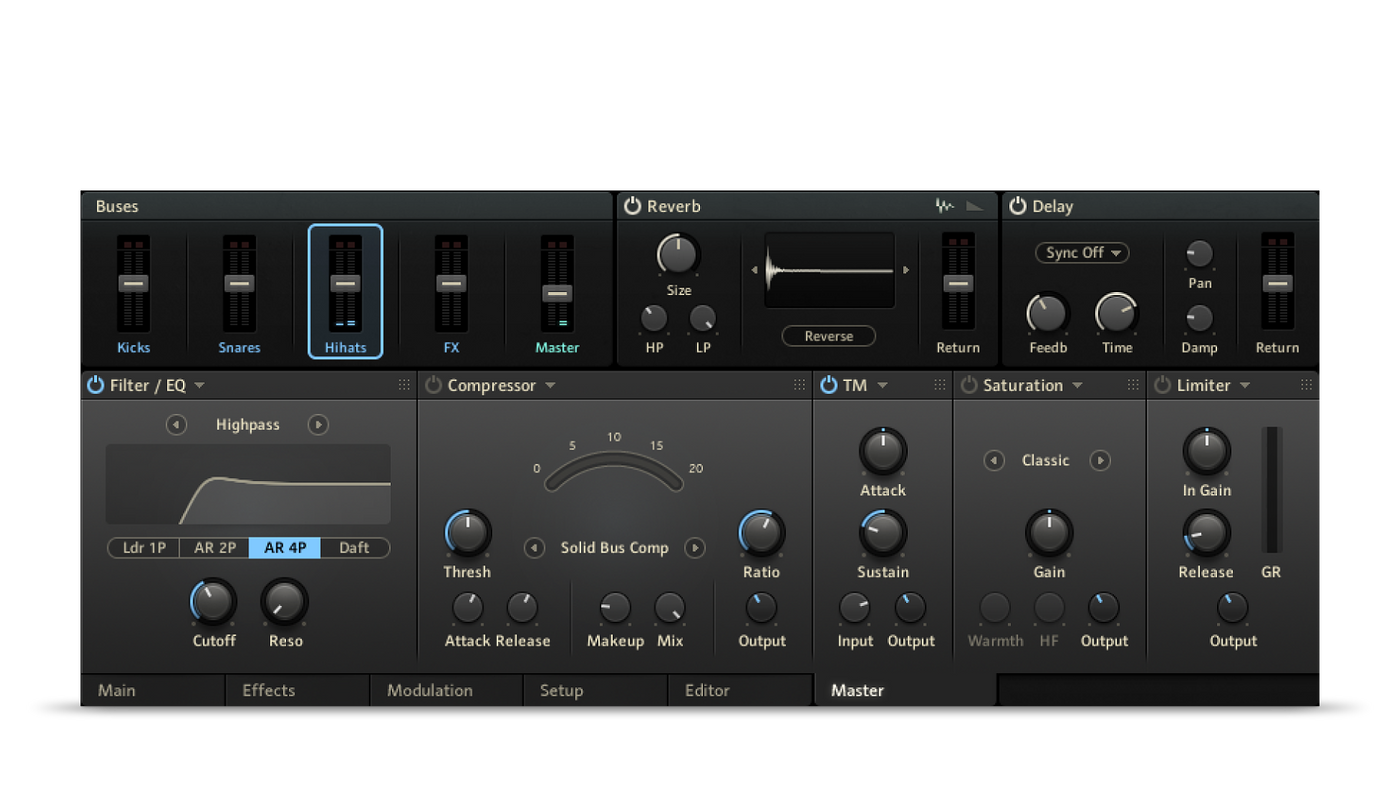Enable the Saturation power button

click(x=969, y=385)
